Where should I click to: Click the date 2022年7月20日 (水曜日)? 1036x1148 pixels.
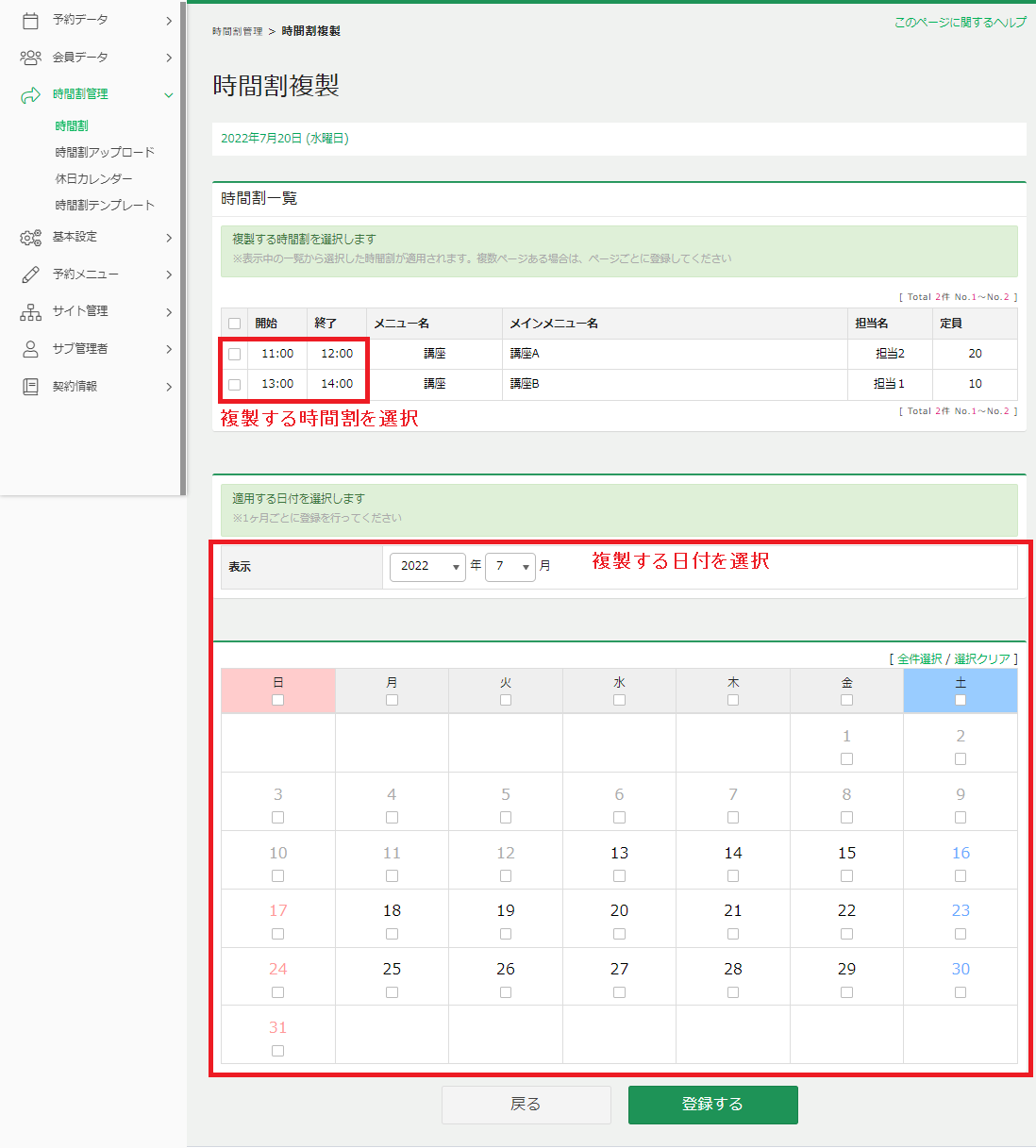(285, 139)
